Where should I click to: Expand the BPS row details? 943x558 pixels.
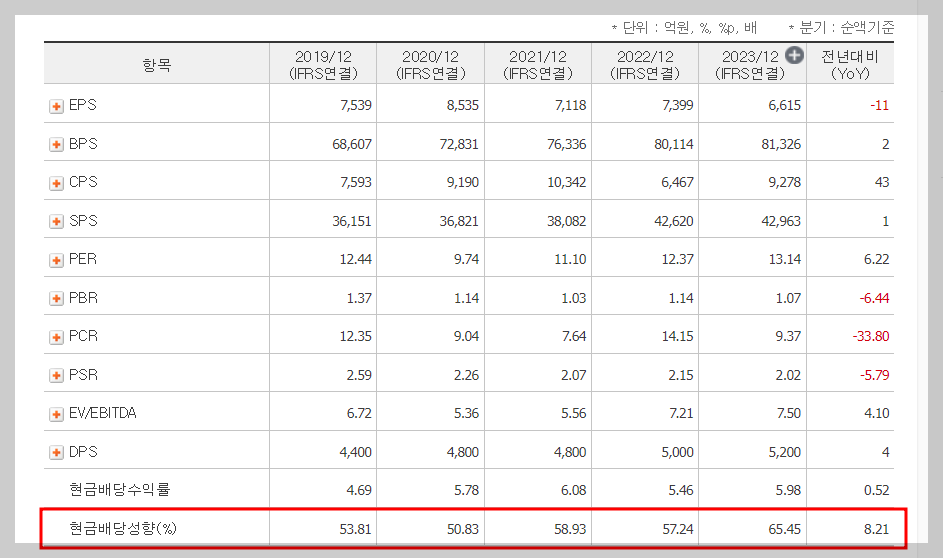[57, 145]
